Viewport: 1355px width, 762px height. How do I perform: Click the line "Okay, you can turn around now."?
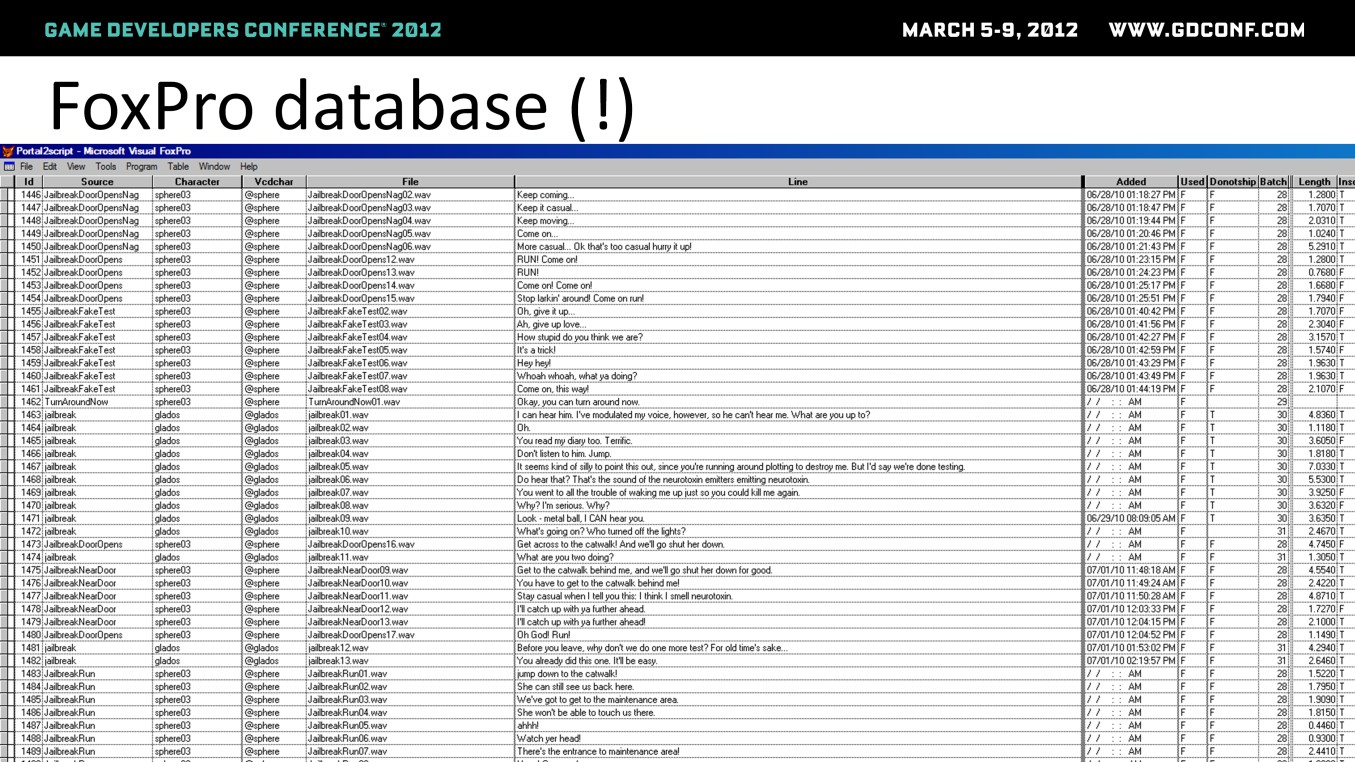pos(578,402)
